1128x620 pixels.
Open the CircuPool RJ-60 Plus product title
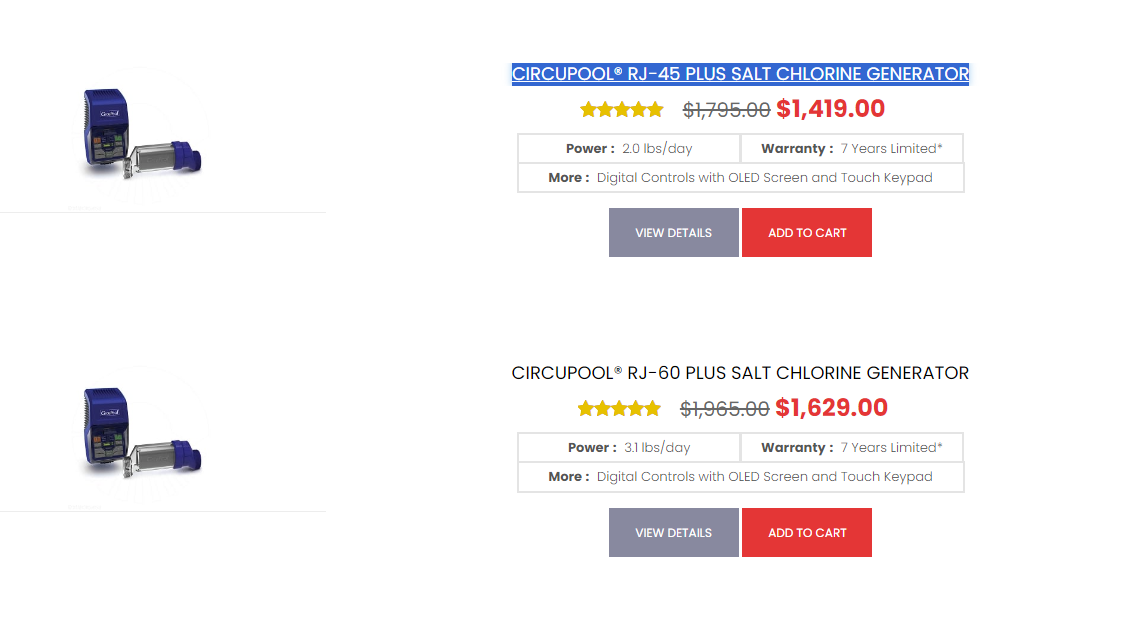(x=740, y=373)
